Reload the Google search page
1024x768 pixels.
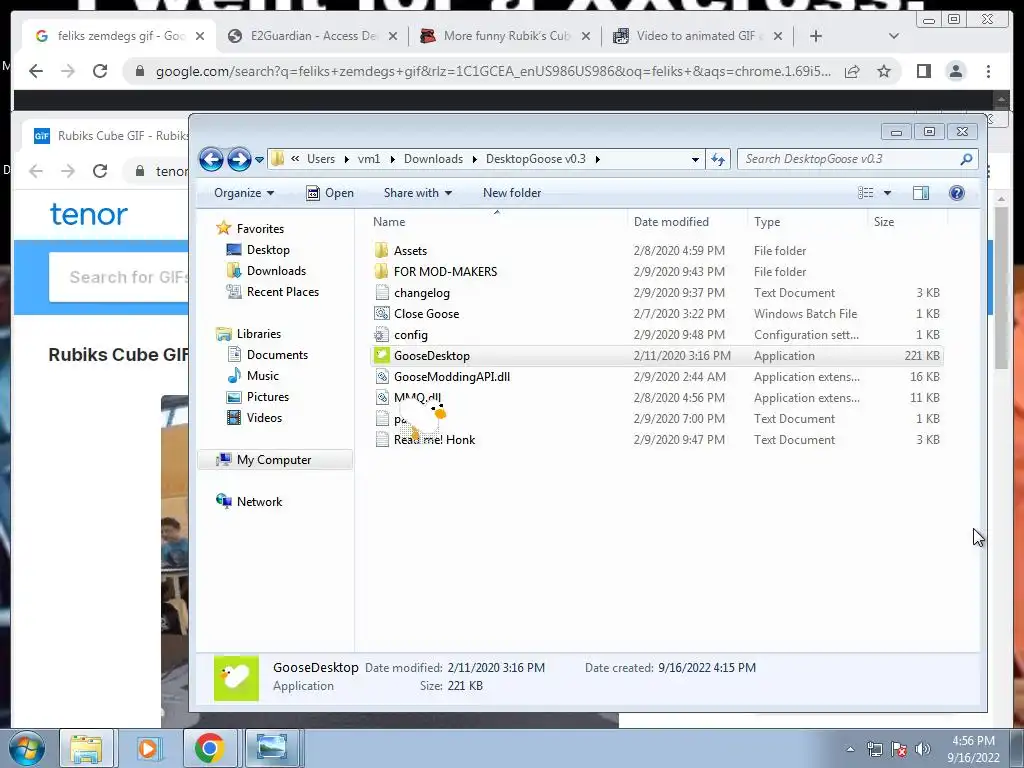[x=100, y=71]
